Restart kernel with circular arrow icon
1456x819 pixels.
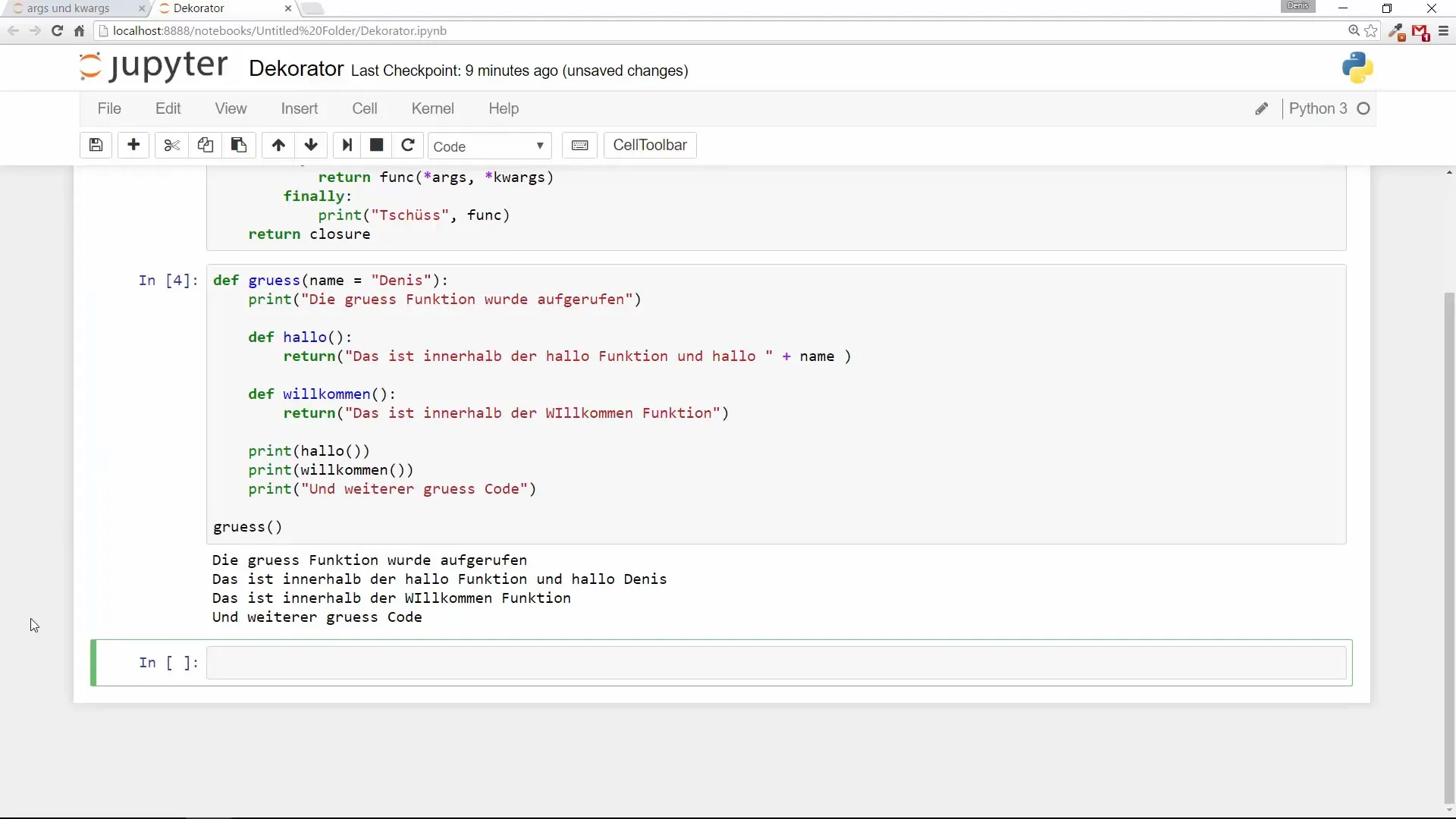point(408,145)
